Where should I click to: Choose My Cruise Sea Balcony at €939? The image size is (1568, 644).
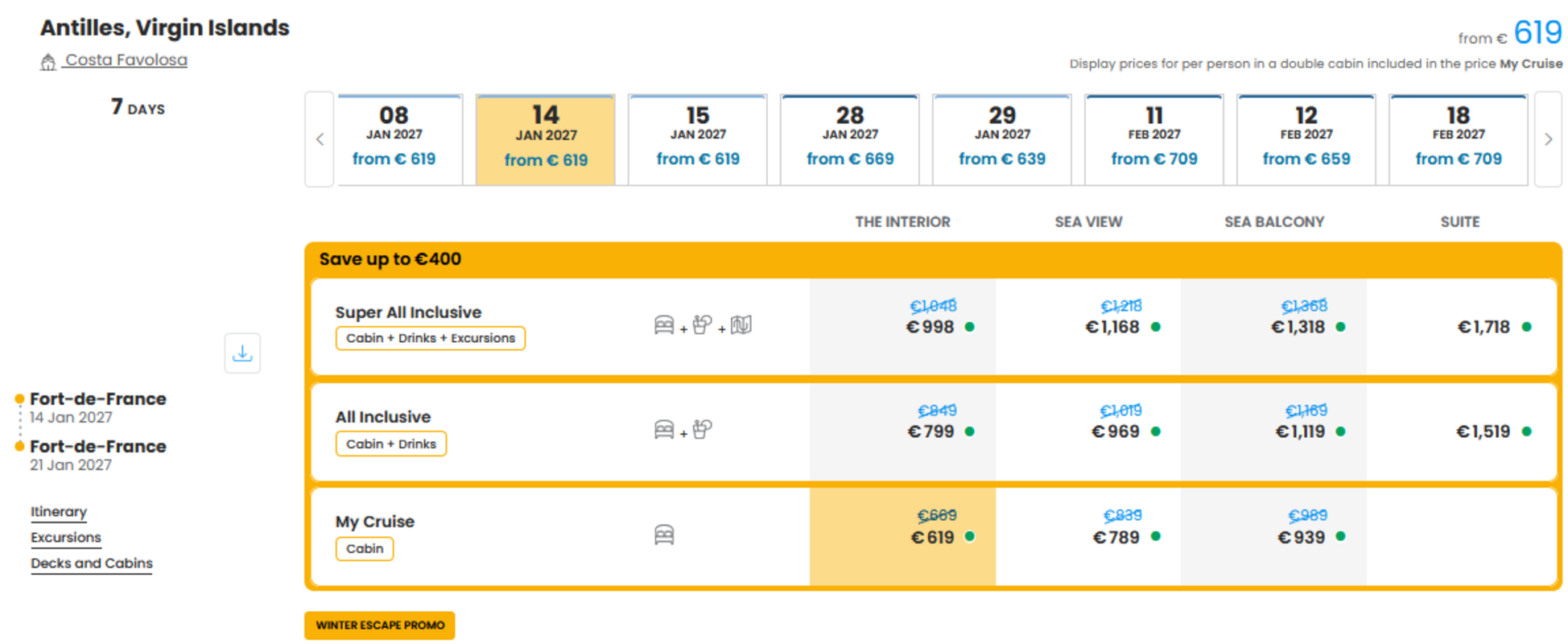[x=1273, y=537]
